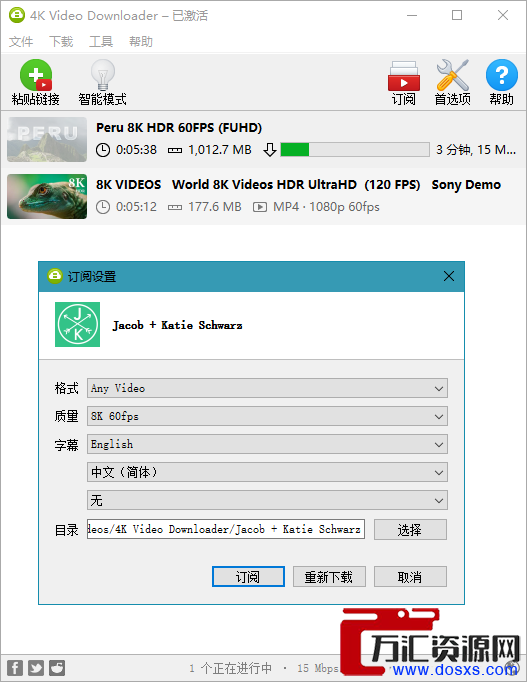
Task: Click the Peru download progress bar
Action: tap(355, 150)
